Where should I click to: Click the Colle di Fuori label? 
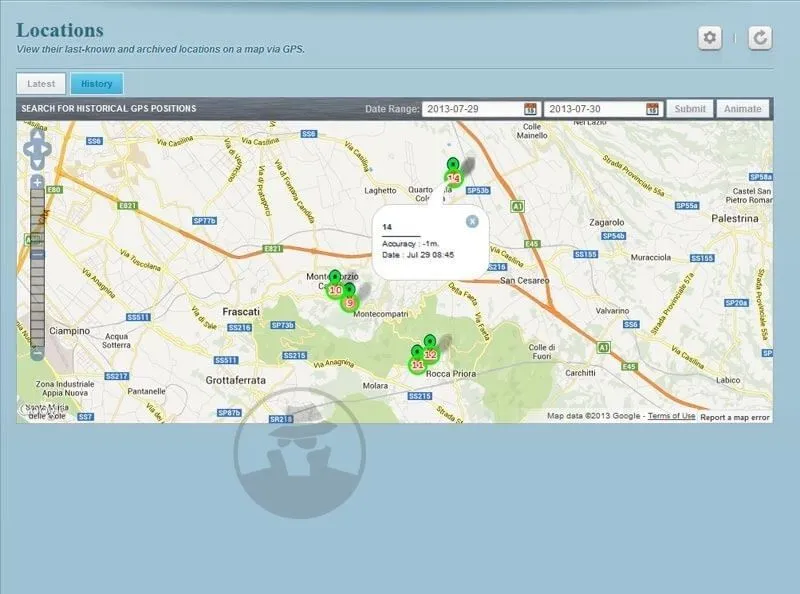(542, 352)
